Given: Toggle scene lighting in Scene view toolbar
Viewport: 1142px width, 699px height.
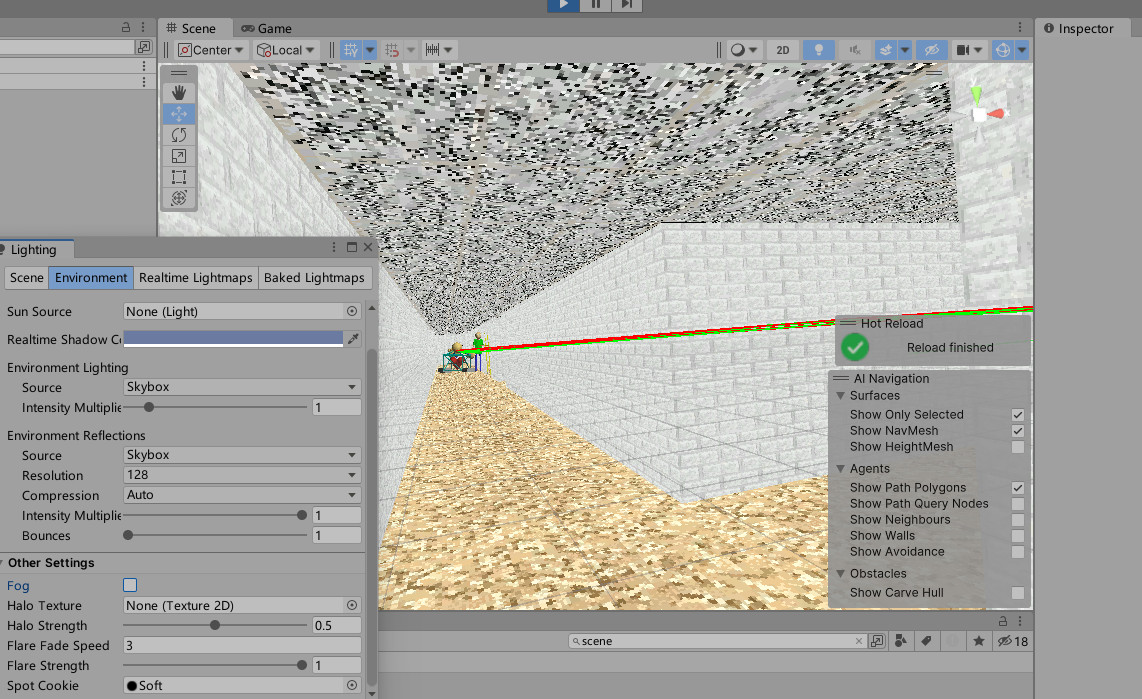Looking at the screenshot, I should [818, 49].
